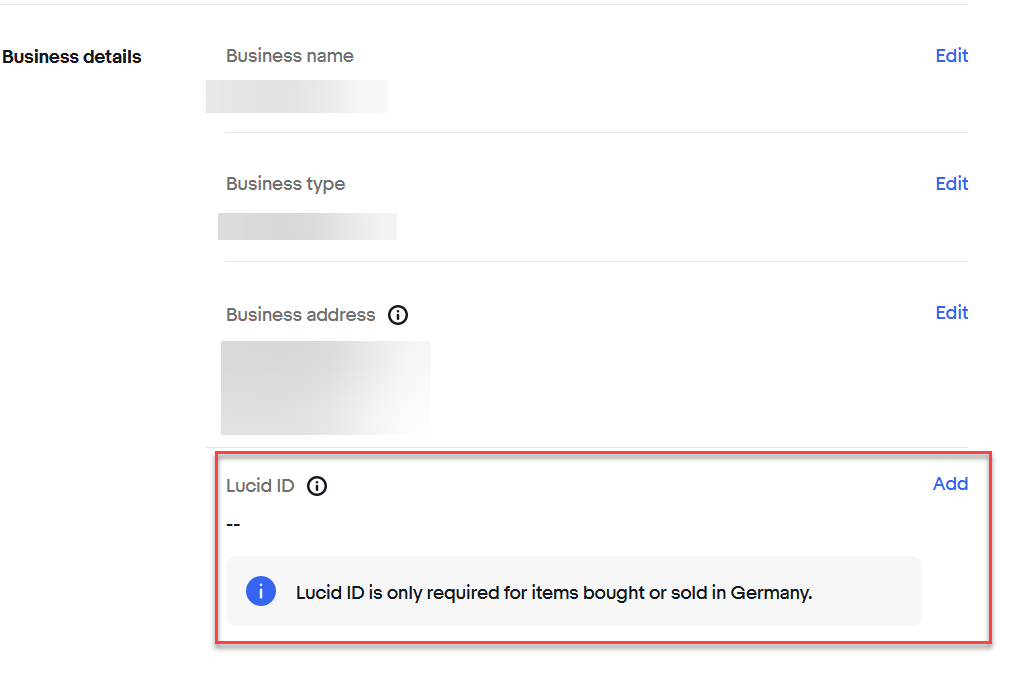Click the Business type label
The width and height of the screenshot is (1018, 674).
[285, 184]
